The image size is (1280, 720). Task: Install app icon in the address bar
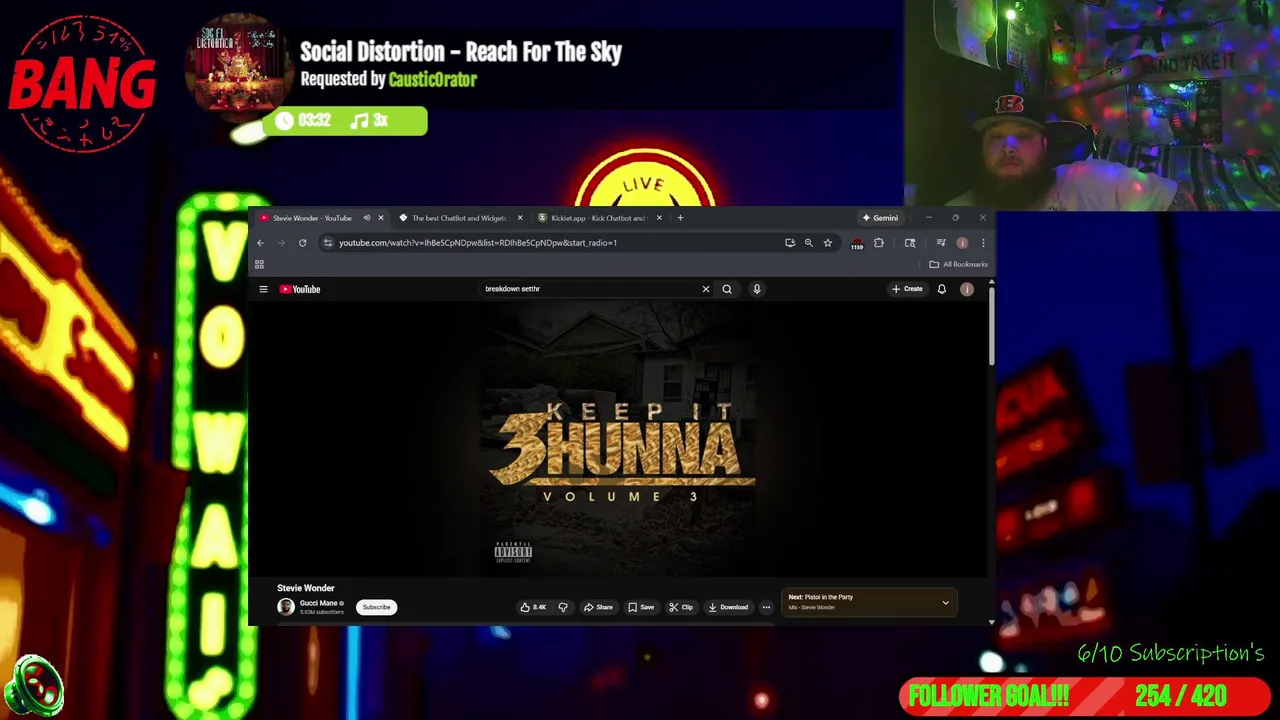click(790, 243)
